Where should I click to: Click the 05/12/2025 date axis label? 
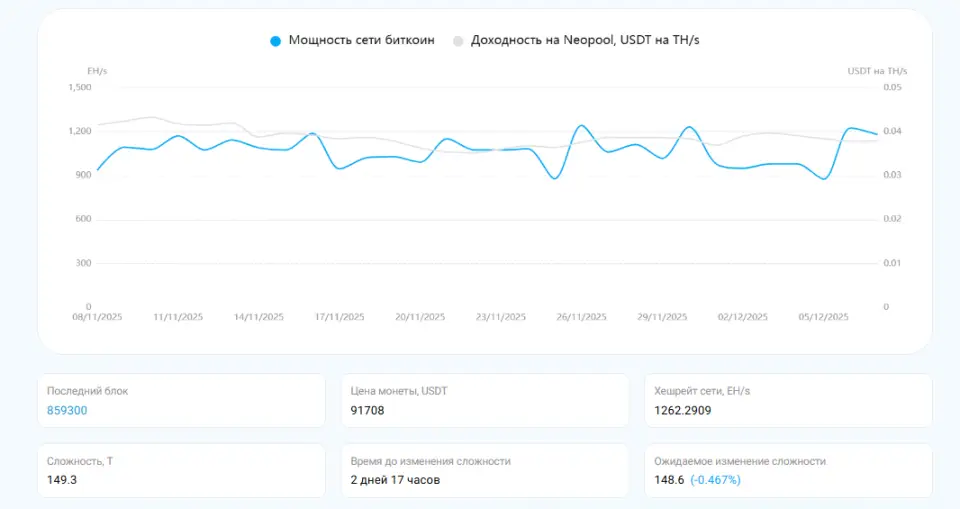824,317
